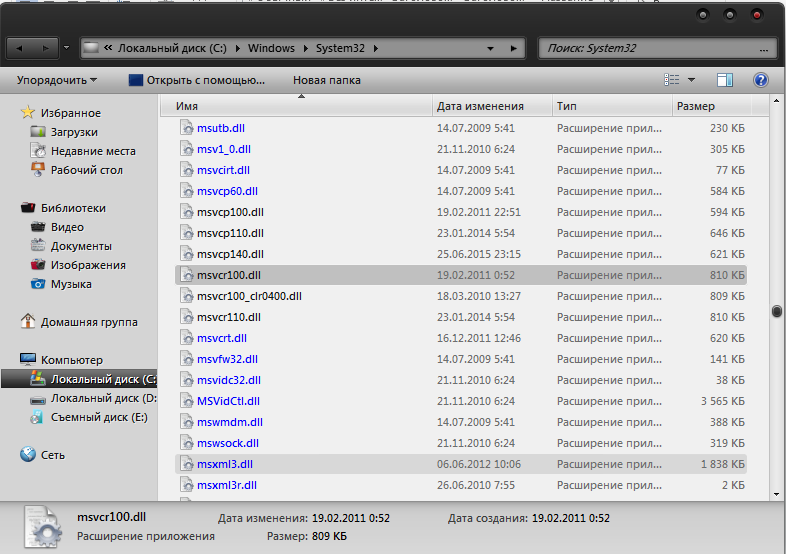Click Открыть с помощью... button
This screenshot has width=786, height=554.
[197, 80]
